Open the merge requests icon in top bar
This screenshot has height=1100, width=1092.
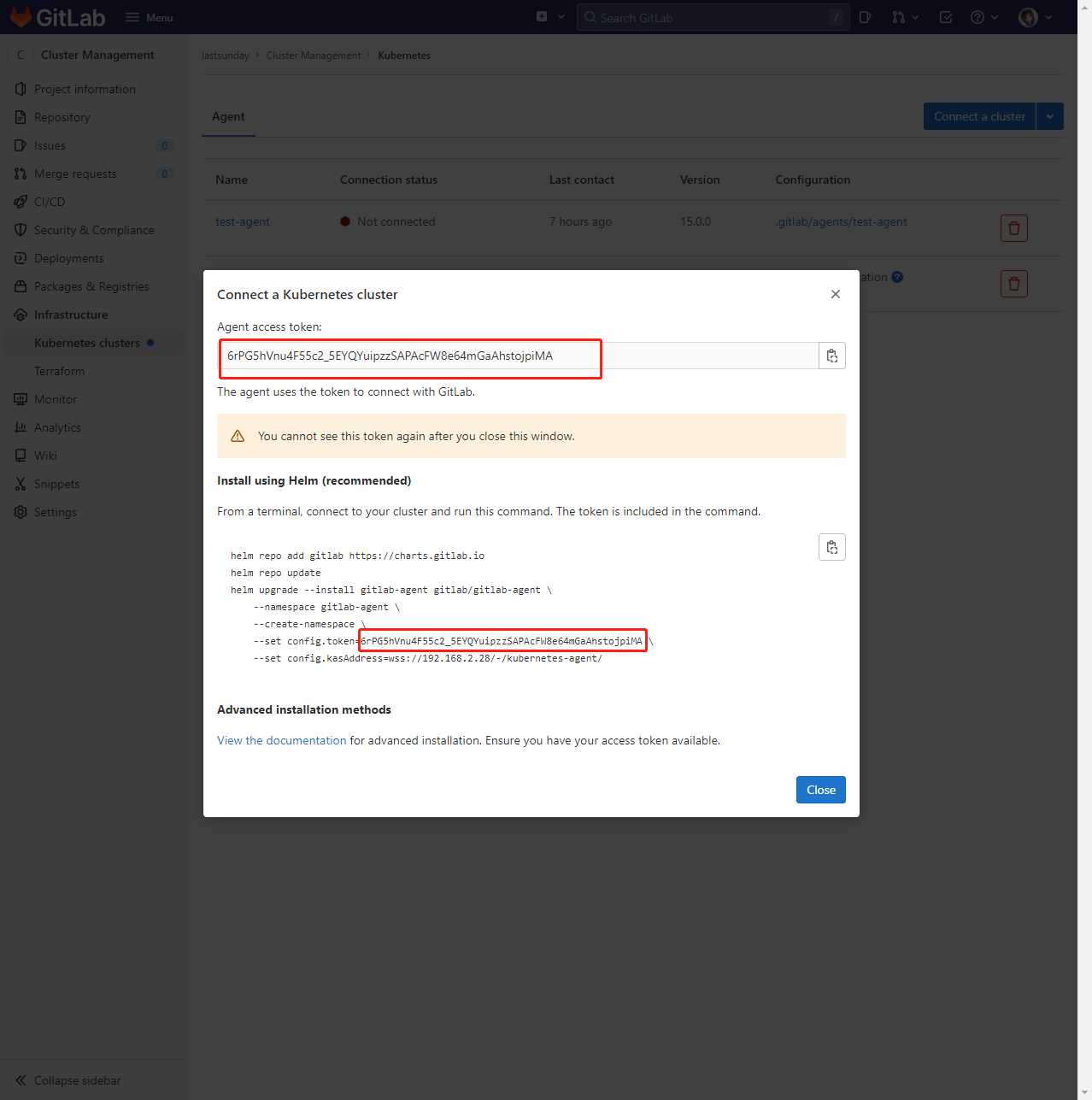[898, 17]
